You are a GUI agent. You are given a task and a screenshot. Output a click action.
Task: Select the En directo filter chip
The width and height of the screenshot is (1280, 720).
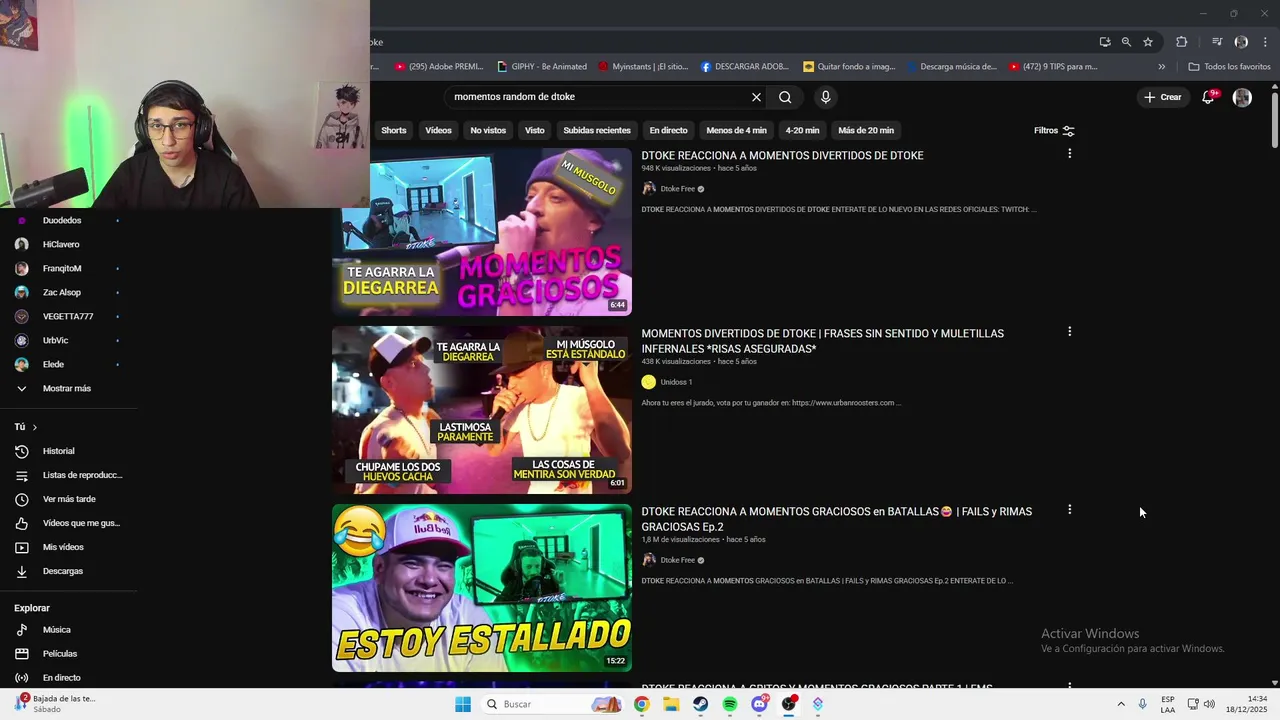tap(668, 130)
